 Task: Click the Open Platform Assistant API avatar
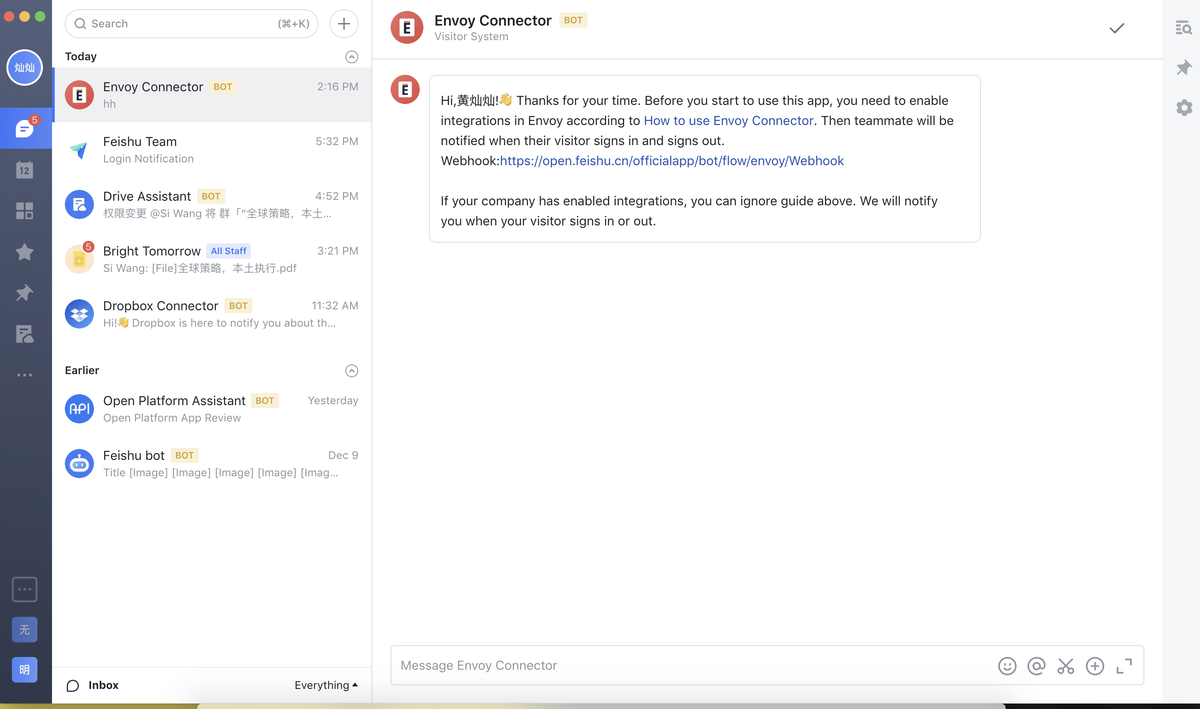[x=79, y=409]
